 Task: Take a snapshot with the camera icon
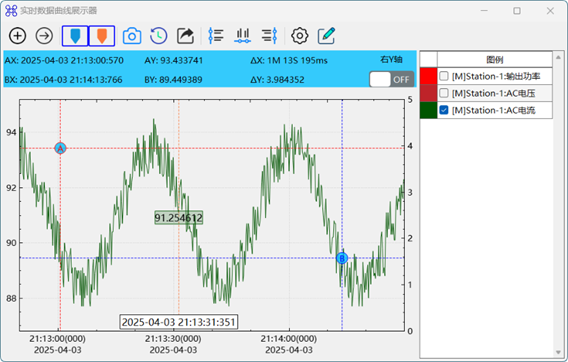pos(132,36)
